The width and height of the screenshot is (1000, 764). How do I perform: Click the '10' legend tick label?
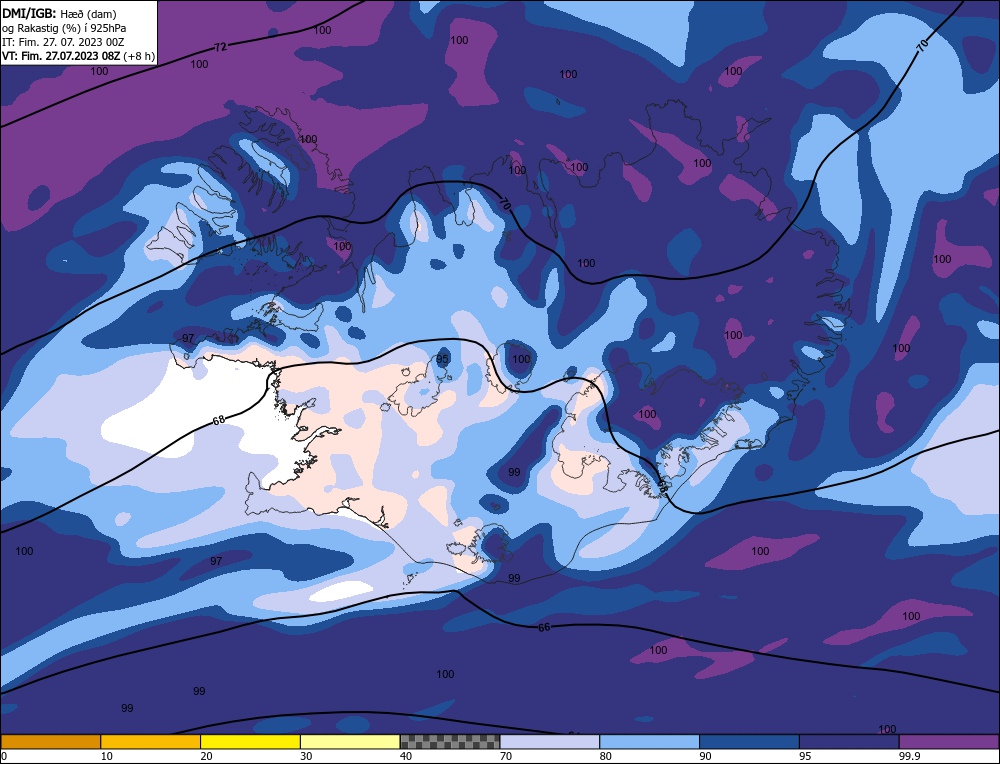pos(107,756)
